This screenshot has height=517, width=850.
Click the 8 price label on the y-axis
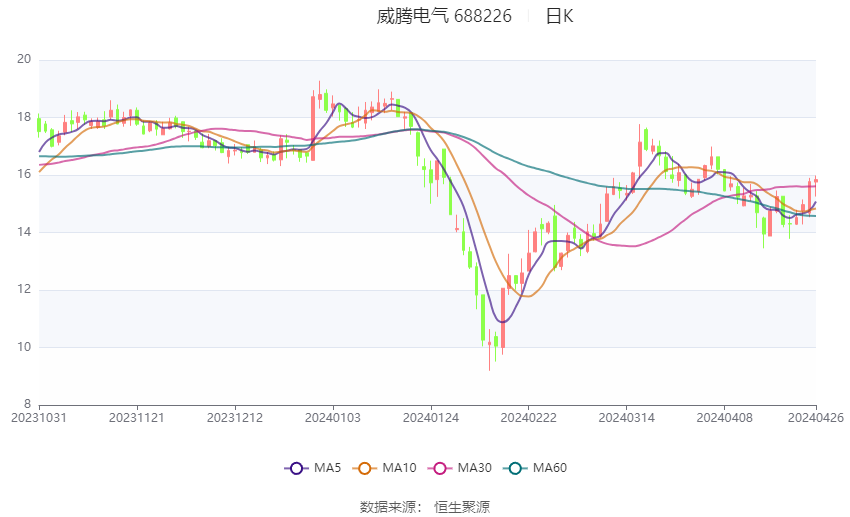click(x=27, y=405)
